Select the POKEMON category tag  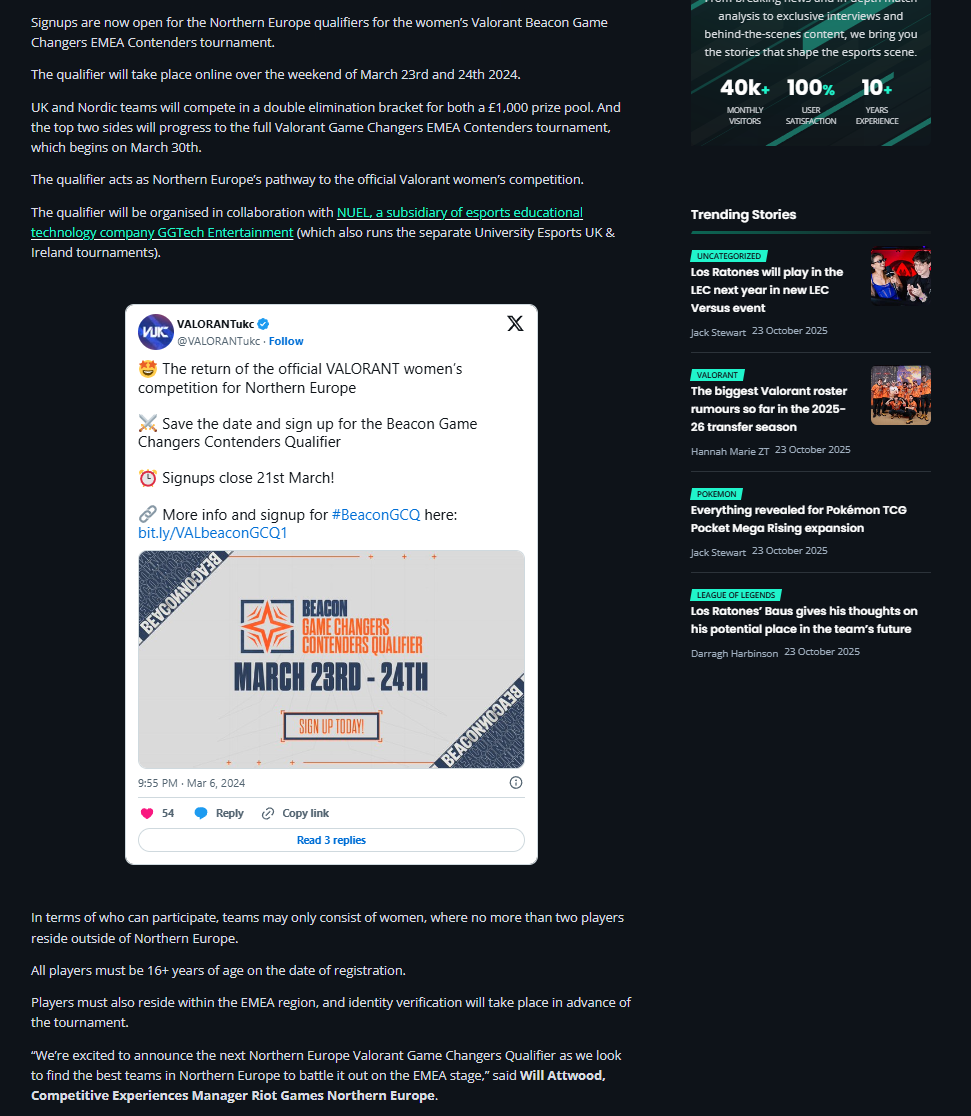click(x=716, y=494)
